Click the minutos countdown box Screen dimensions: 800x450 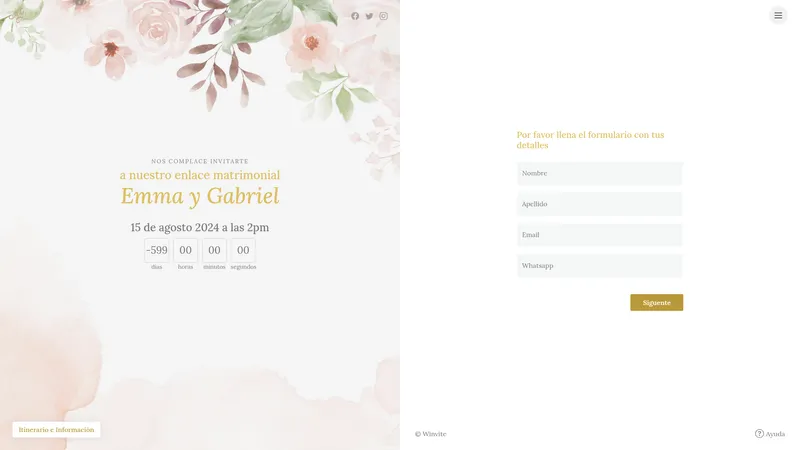click(214, 250)
